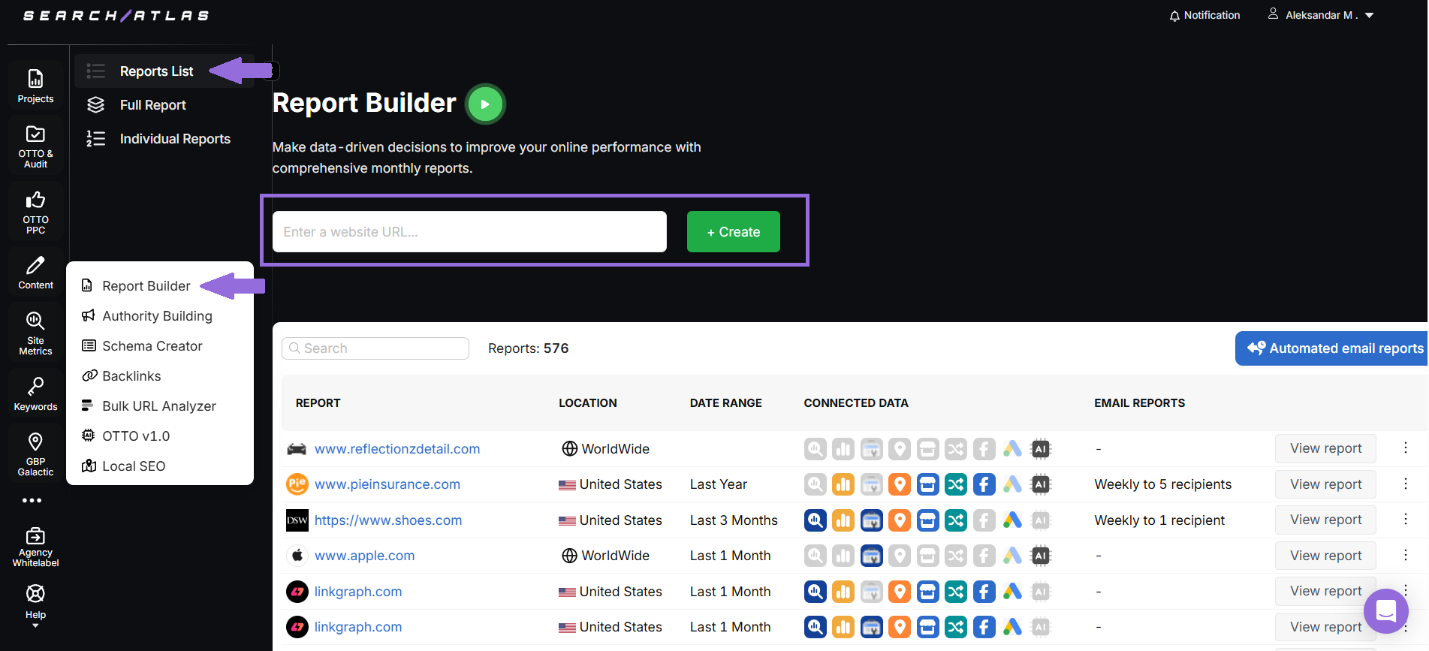
Task: Click orange analytics bars icon in pieinsurance.com row
Action: point(843,484)
